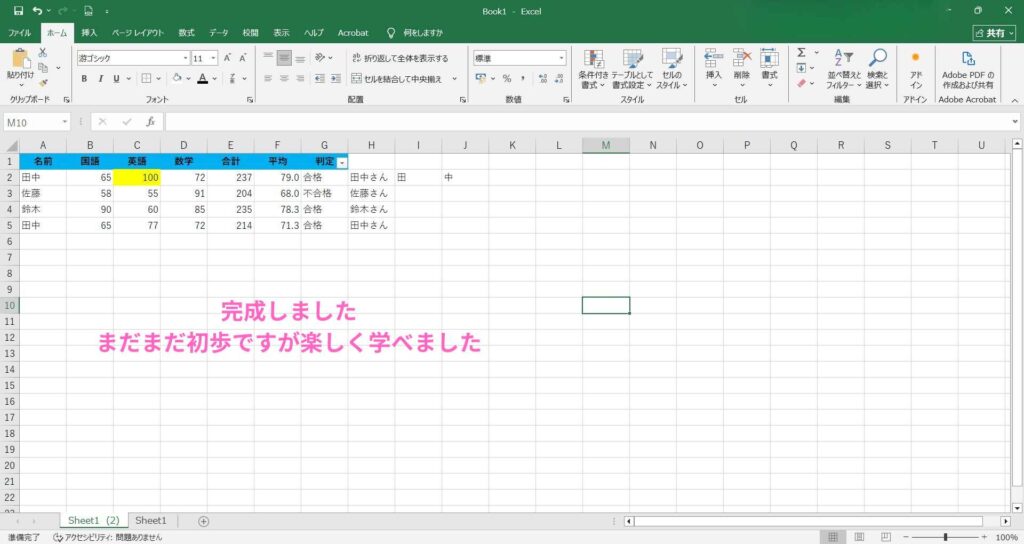Click the AutoSum sigma icon
The height and width of the screenshot is (544, 1024).
801,52
